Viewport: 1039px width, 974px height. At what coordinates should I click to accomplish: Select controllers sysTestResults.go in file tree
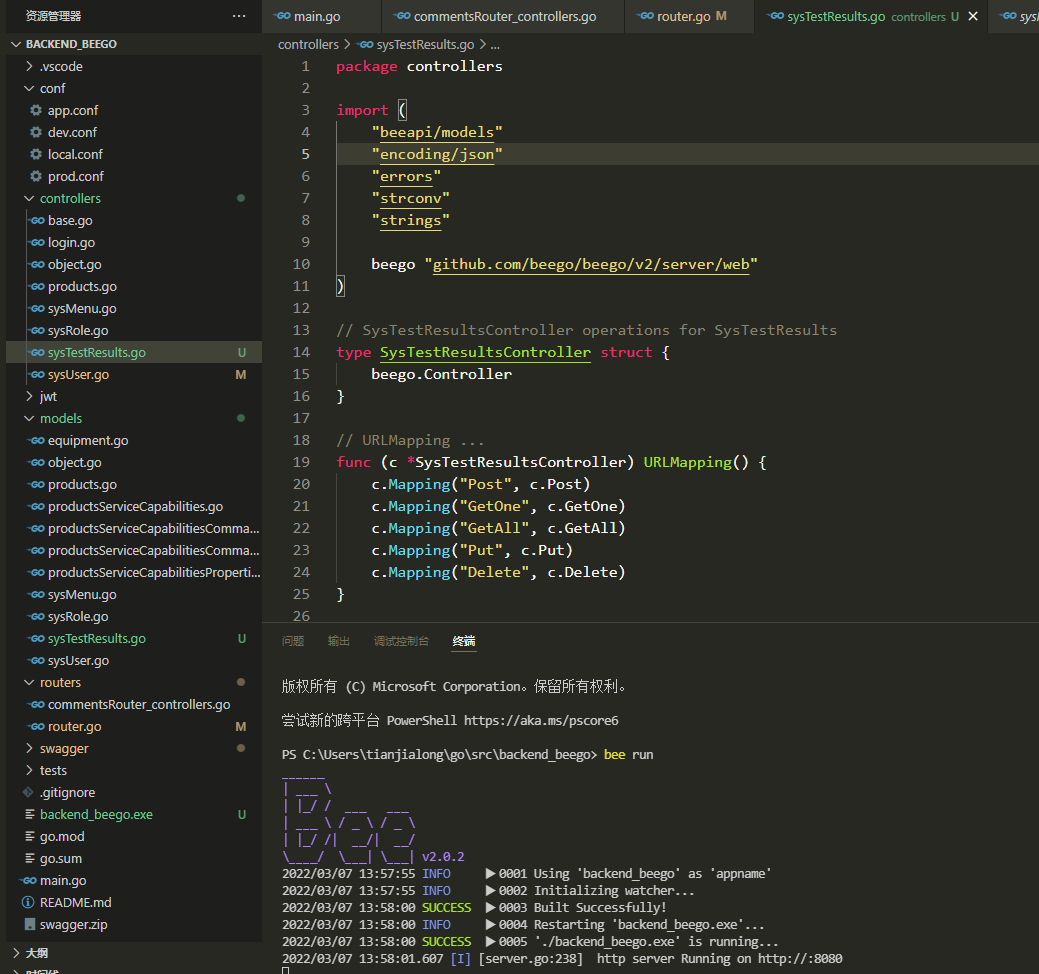134,352
